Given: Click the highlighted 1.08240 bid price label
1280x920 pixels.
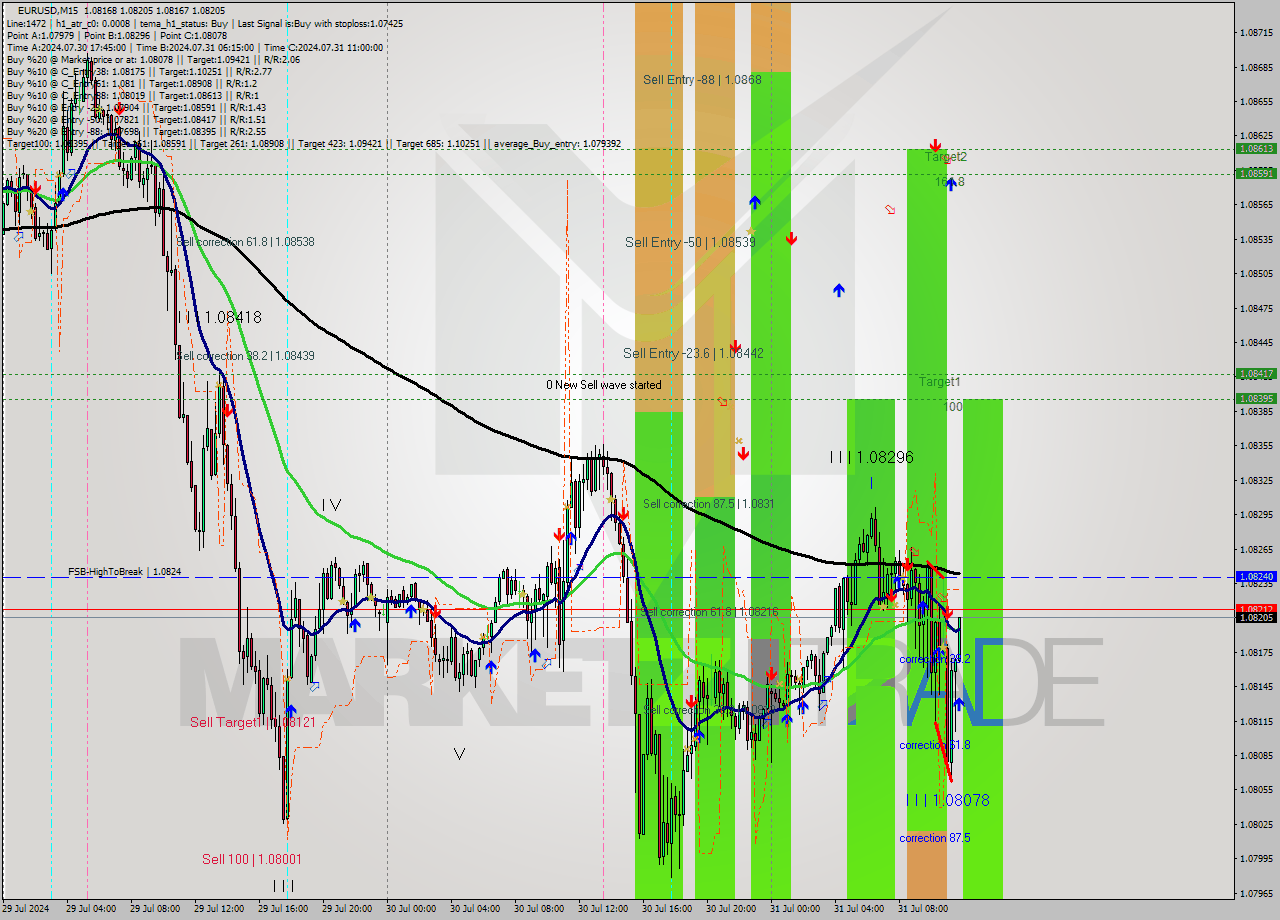Looking at the screenshot, I should pos(1254,577).
